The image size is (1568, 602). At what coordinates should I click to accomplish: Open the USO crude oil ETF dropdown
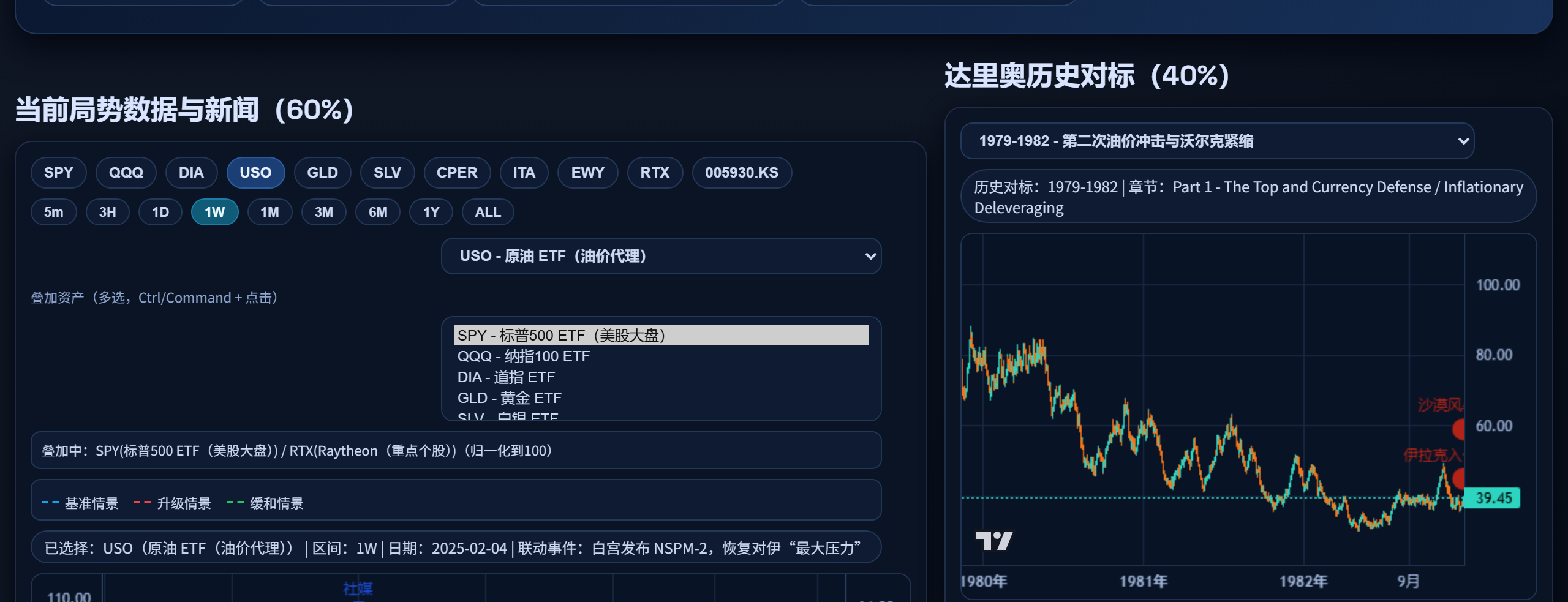(660, 256)
